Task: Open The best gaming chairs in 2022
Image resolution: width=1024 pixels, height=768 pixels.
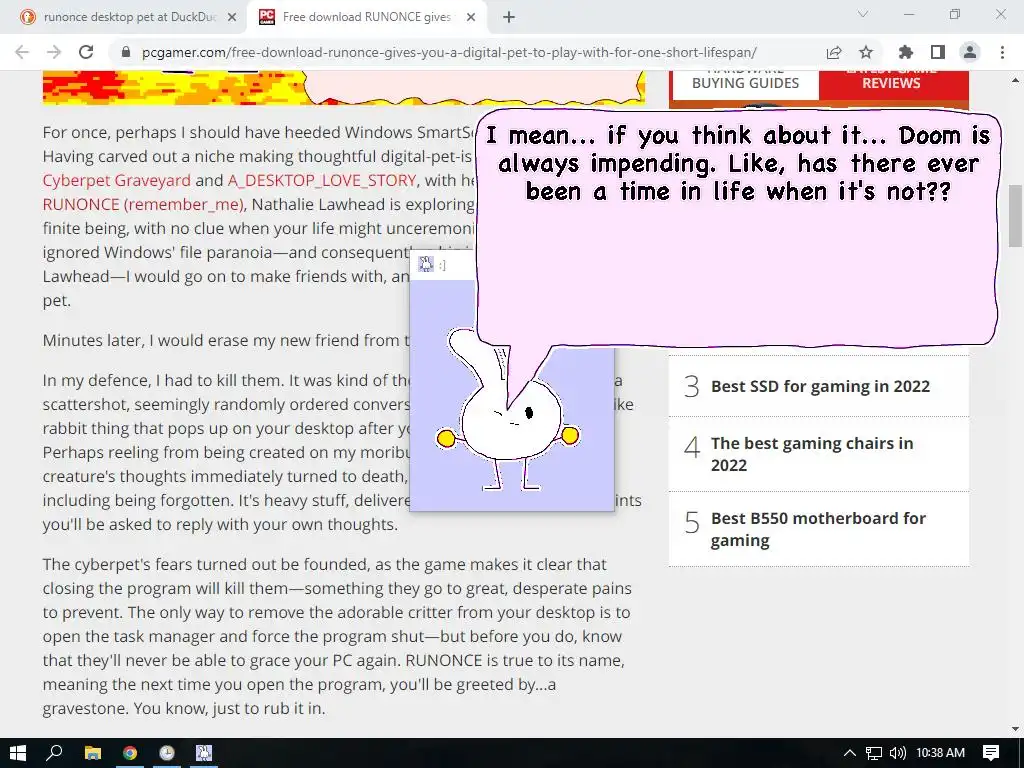Action: pos(812,454)
